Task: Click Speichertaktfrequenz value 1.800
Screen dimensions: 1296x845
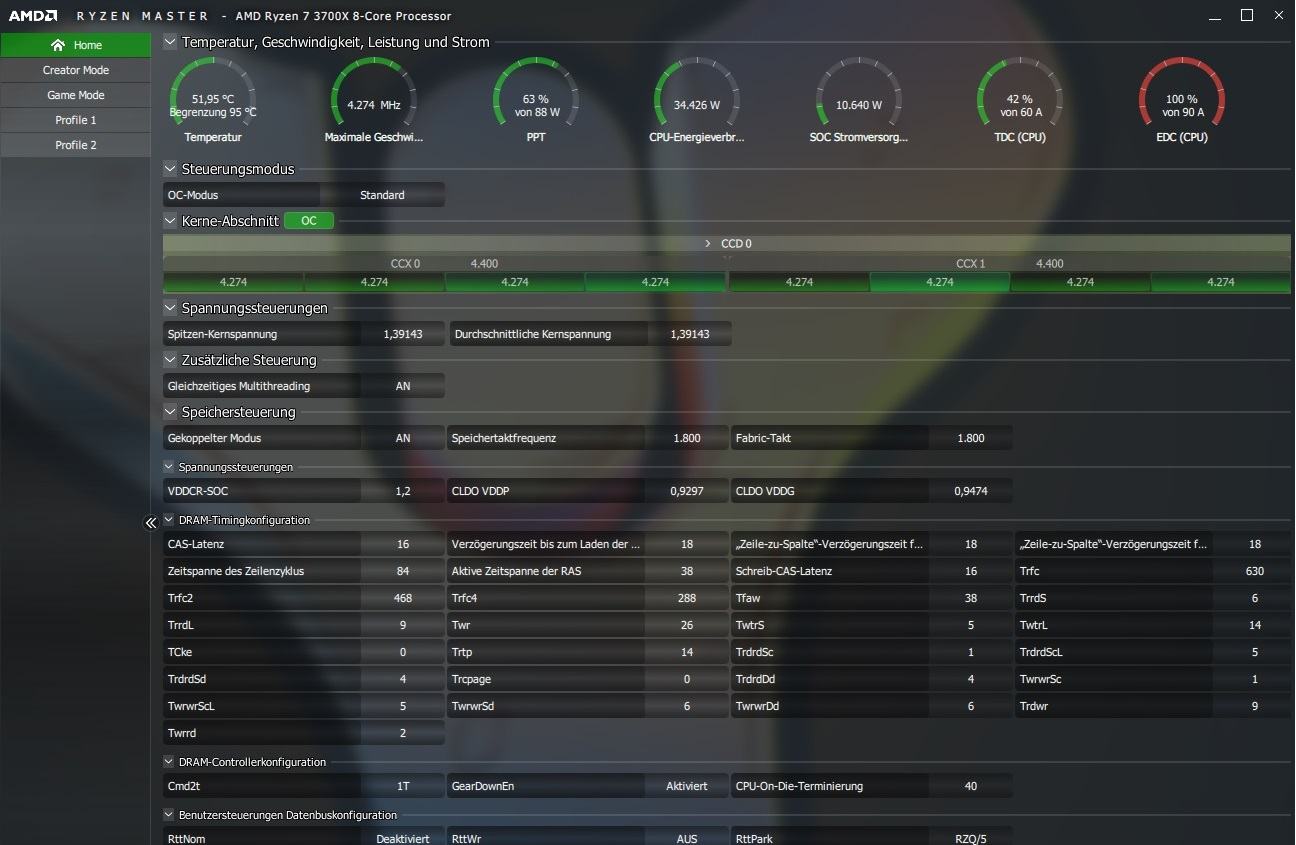Action: [x=687, y=438]
